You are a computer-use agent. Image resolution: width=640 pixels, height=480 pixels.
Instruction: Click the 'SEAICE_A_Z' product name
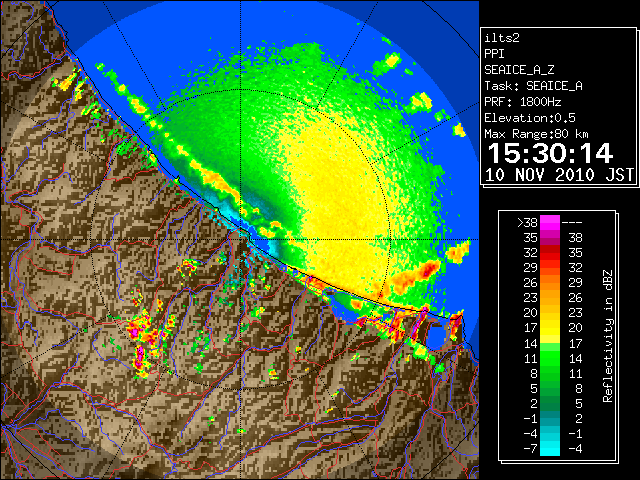click(x=519, y=70)
